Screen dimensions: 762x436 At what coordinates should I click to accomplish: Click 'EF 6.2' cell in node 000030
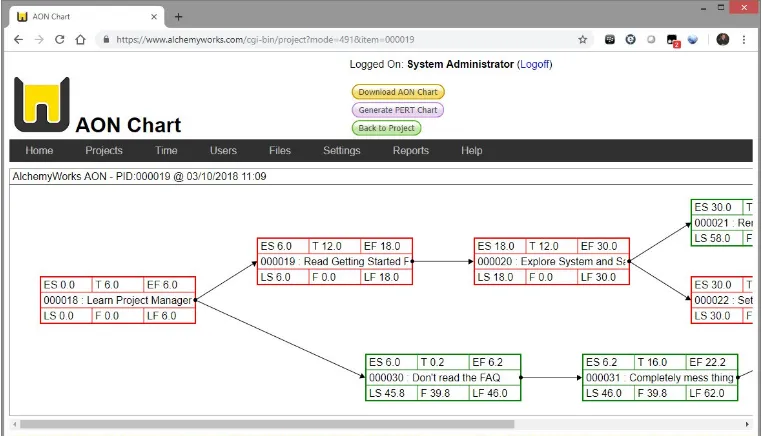[495, 363]
